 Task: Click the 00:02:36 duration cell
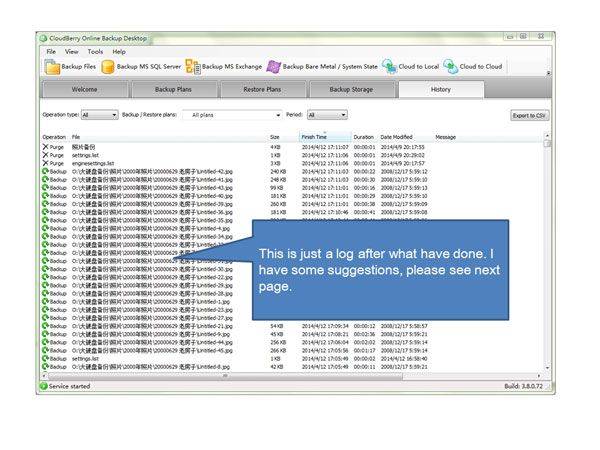[x=365, y=334]
